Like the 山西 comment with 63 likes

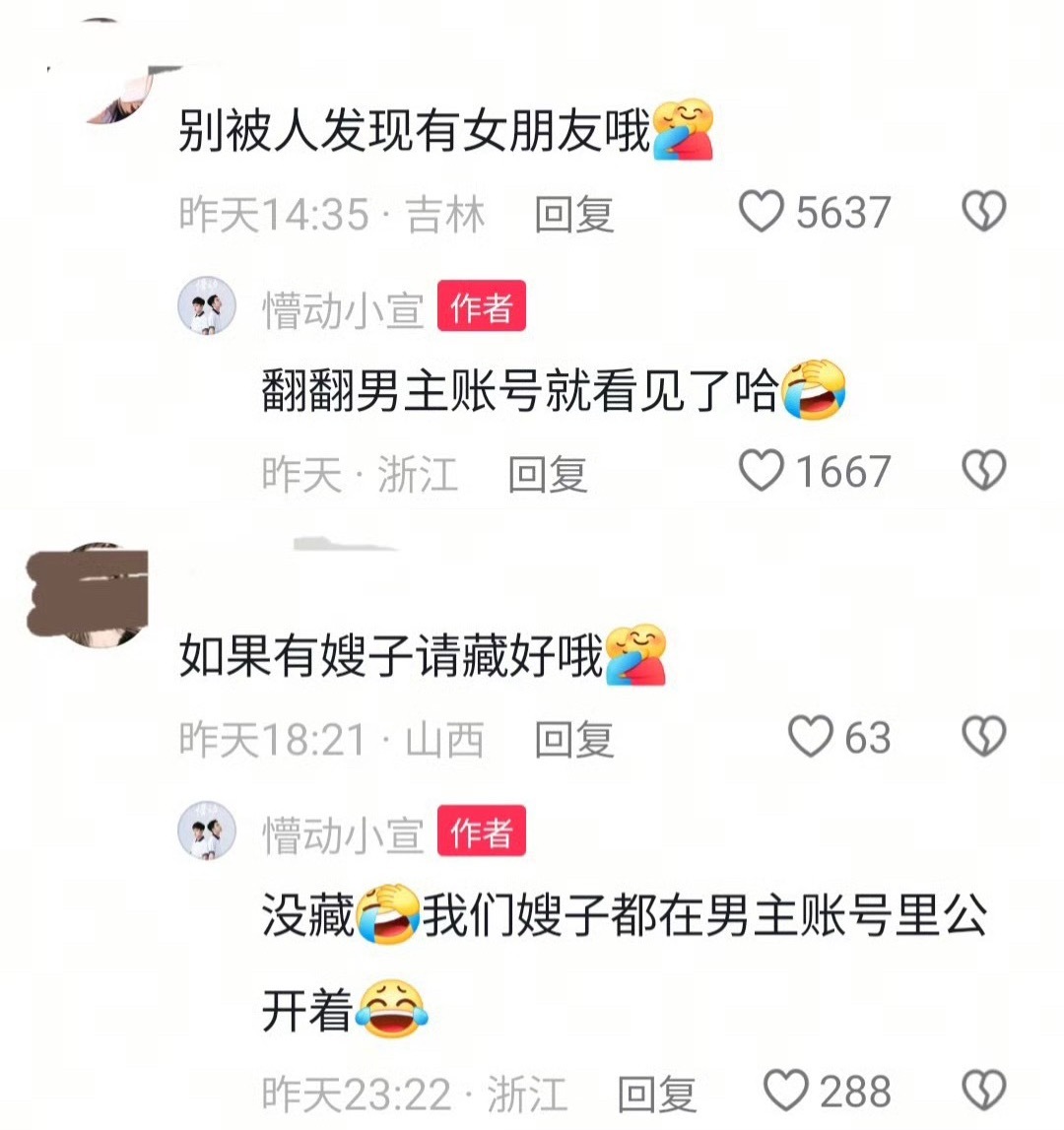(x=810, y=737)
